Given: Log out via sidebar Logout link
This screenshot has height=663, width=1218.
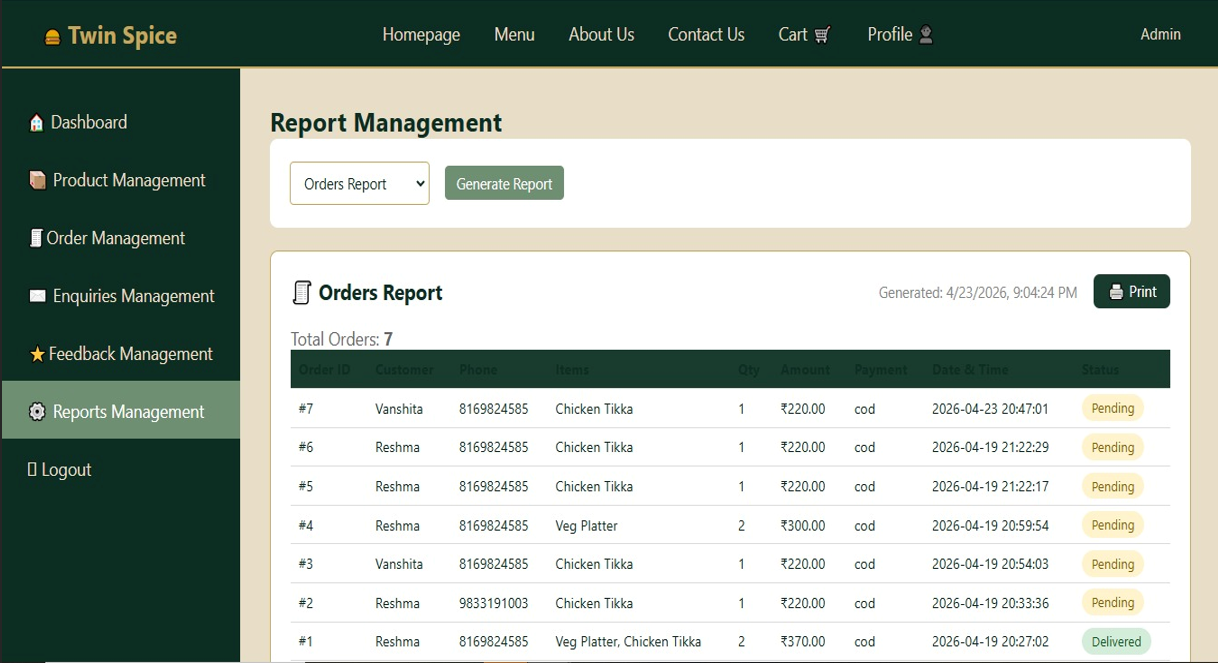Looking at the screenshot, I should (120, 469).
